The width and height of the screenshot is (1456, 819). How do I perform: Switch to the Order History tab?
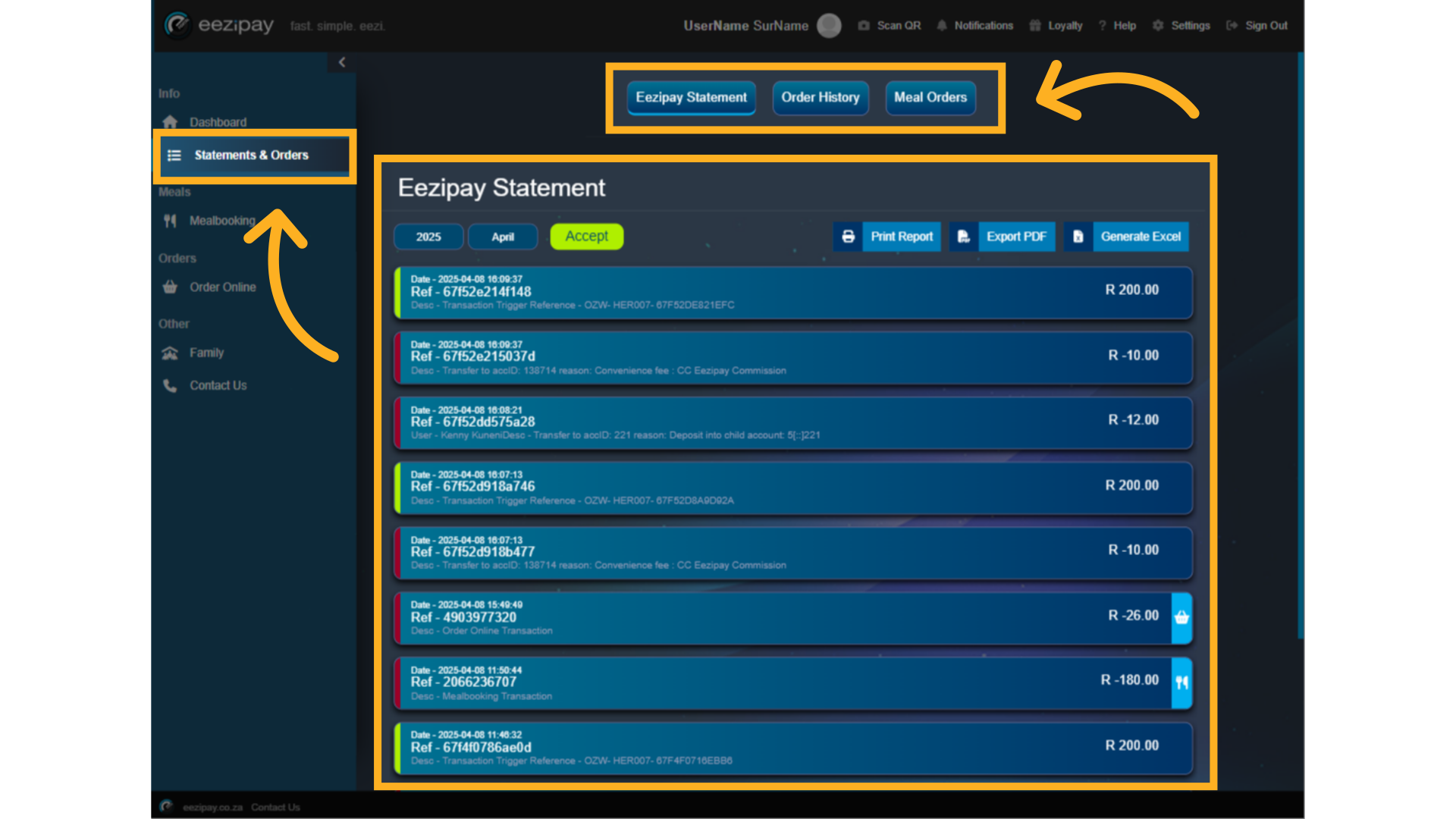[820, 98]
